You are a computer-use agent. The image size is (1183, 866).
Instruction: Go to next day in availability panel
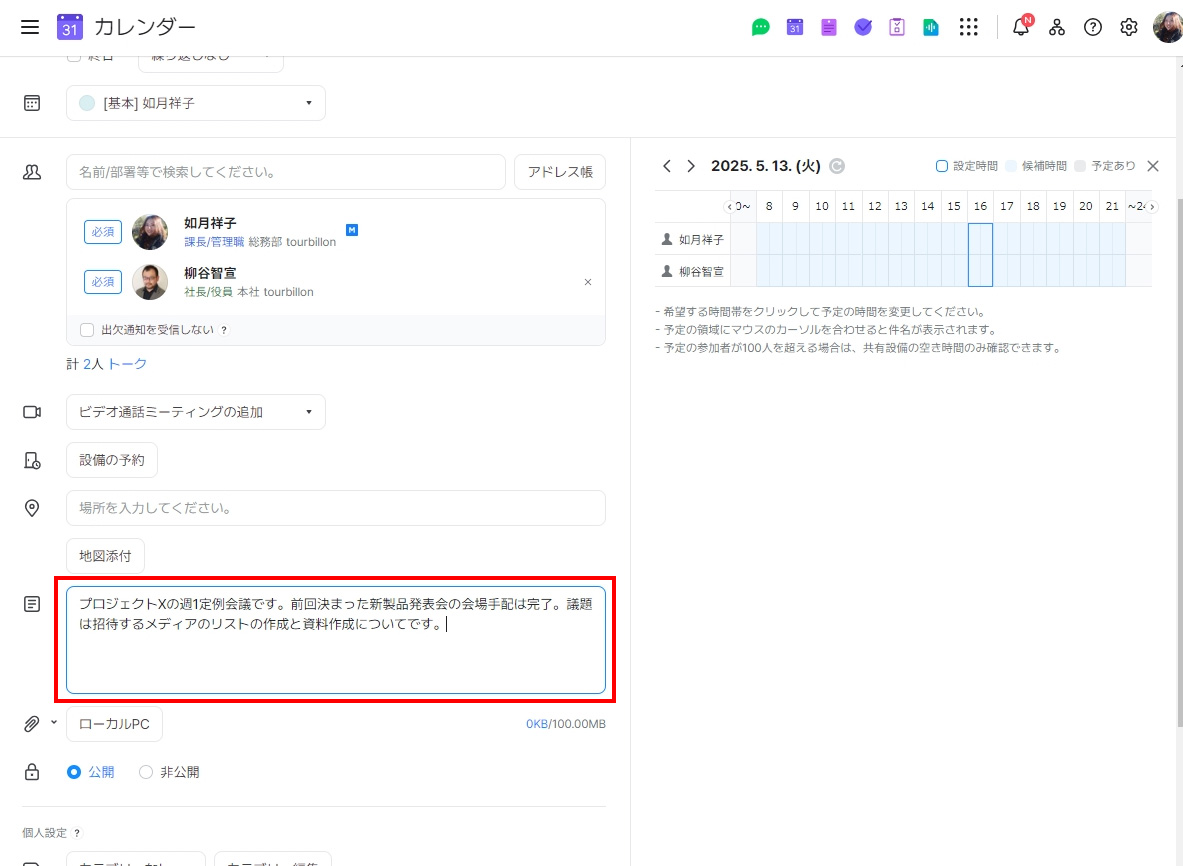point(690,166)
